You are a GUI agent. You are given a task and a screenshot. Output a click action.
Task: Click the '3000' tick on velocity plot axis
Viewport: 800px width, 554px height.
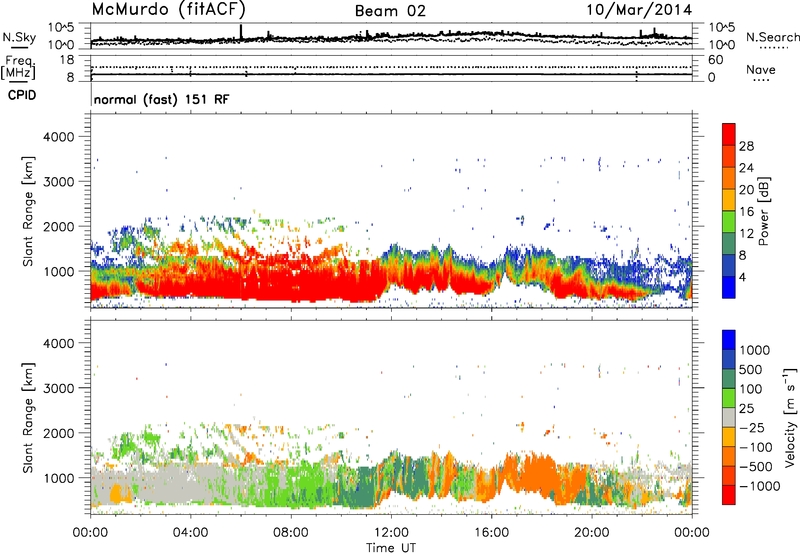pos(59,388)
